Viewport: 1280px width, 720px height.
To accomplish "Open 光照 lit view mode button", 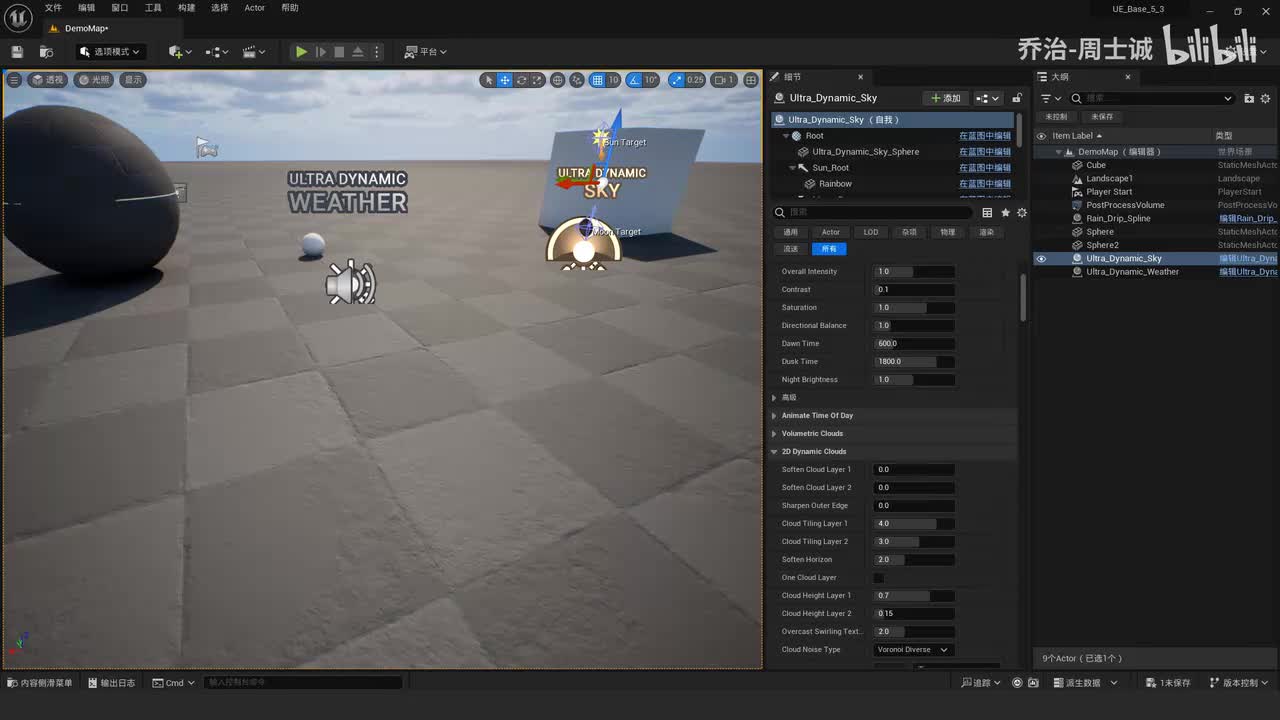I will pos(94,80).
